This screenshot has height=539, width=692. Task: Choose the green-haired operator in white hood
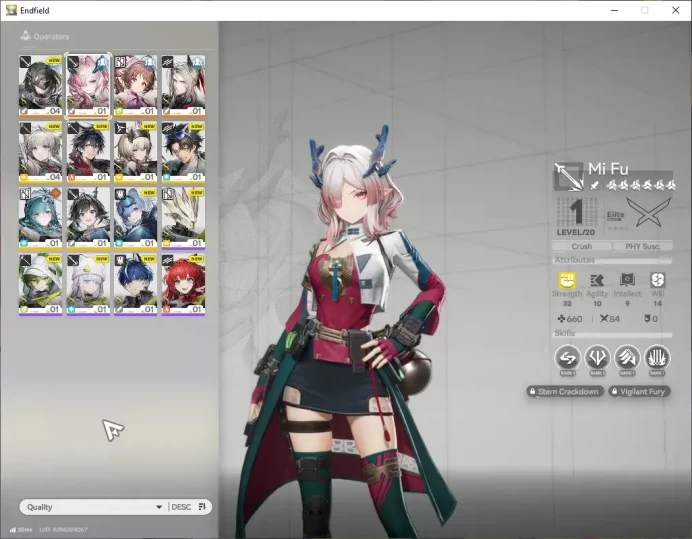[x=41, y=284]
